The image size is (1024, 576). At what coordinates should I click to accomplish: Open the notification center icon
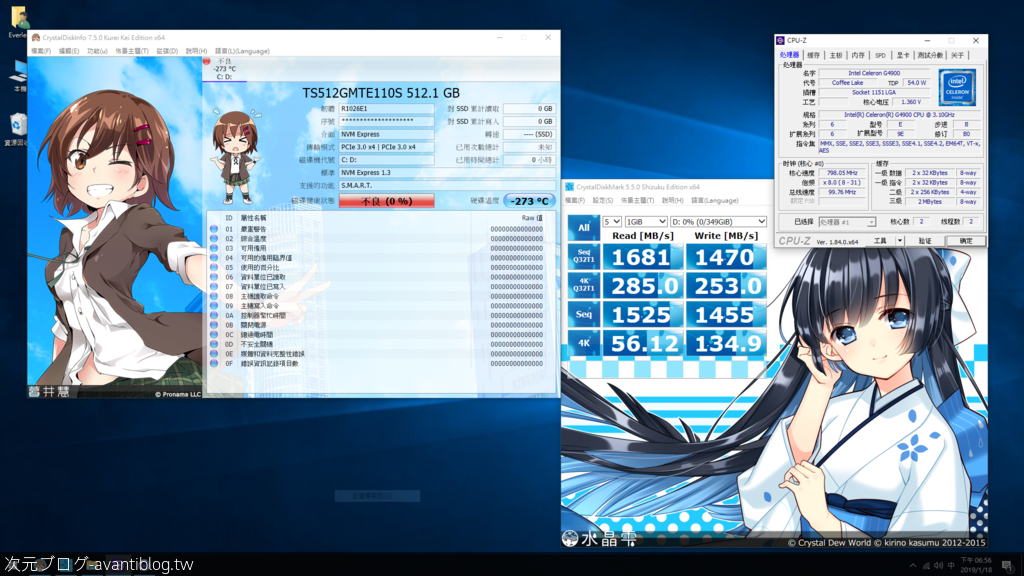(x=1007, y=566)
